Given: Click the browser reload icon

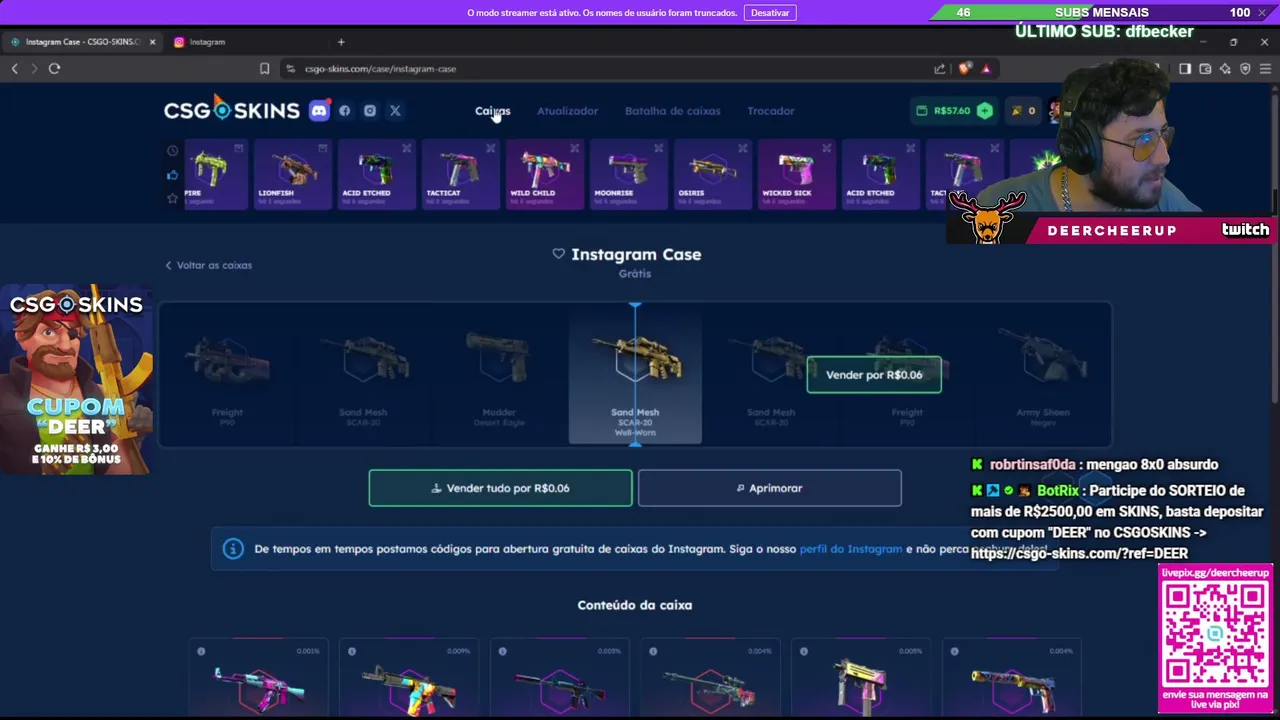Looking at the screenshot, I should coord(54,69).
